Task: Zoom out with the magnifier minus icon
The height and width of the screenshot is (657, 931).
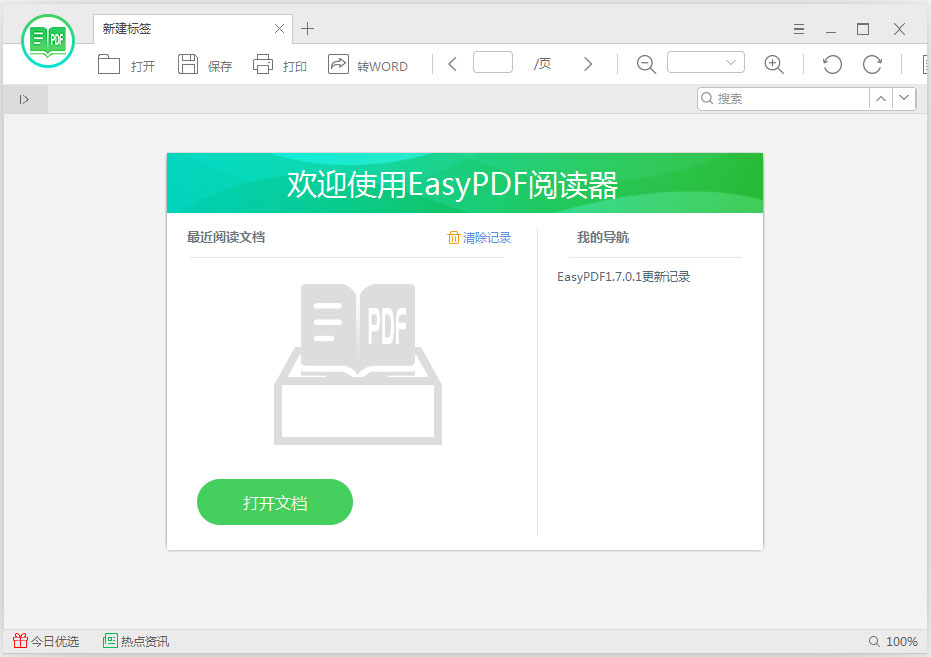Action: coord(646,64)
